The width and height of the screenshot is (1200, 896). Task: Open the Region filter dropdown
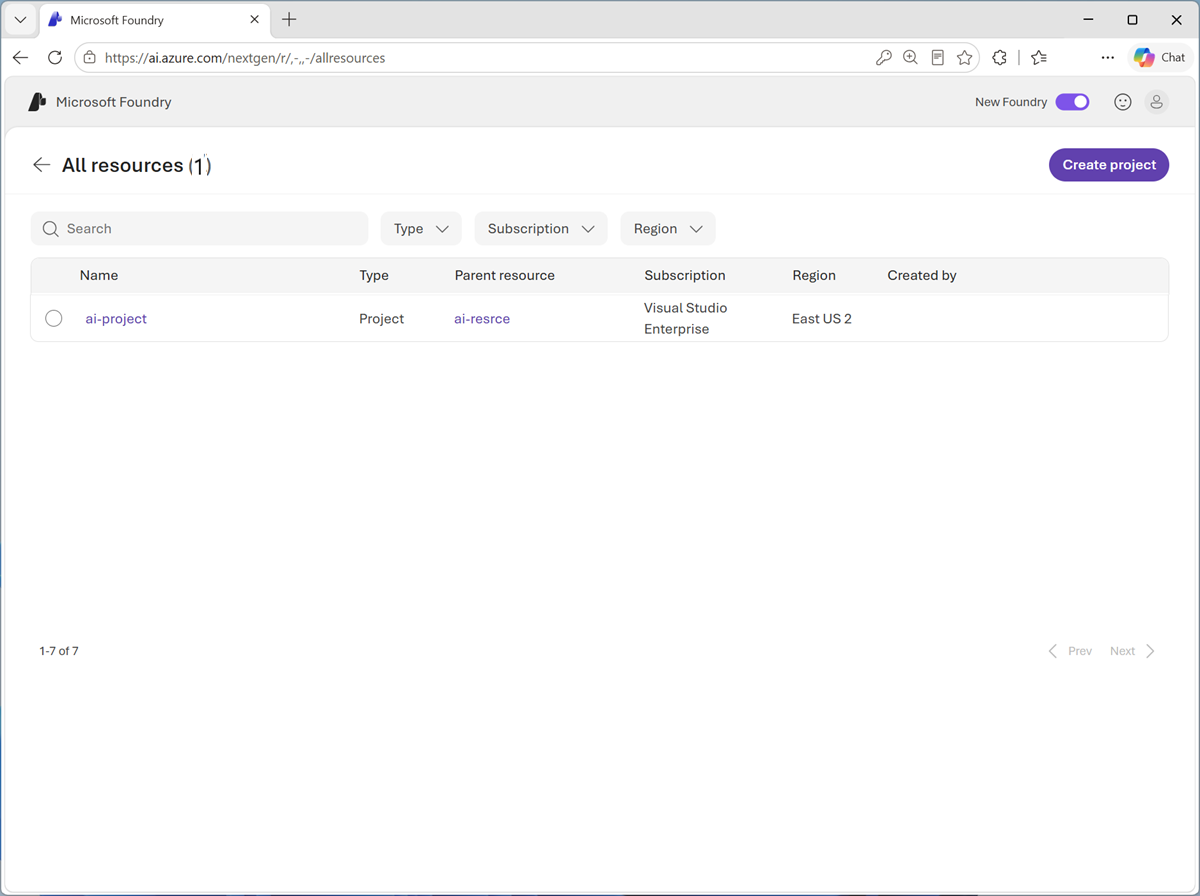point(668,229)
